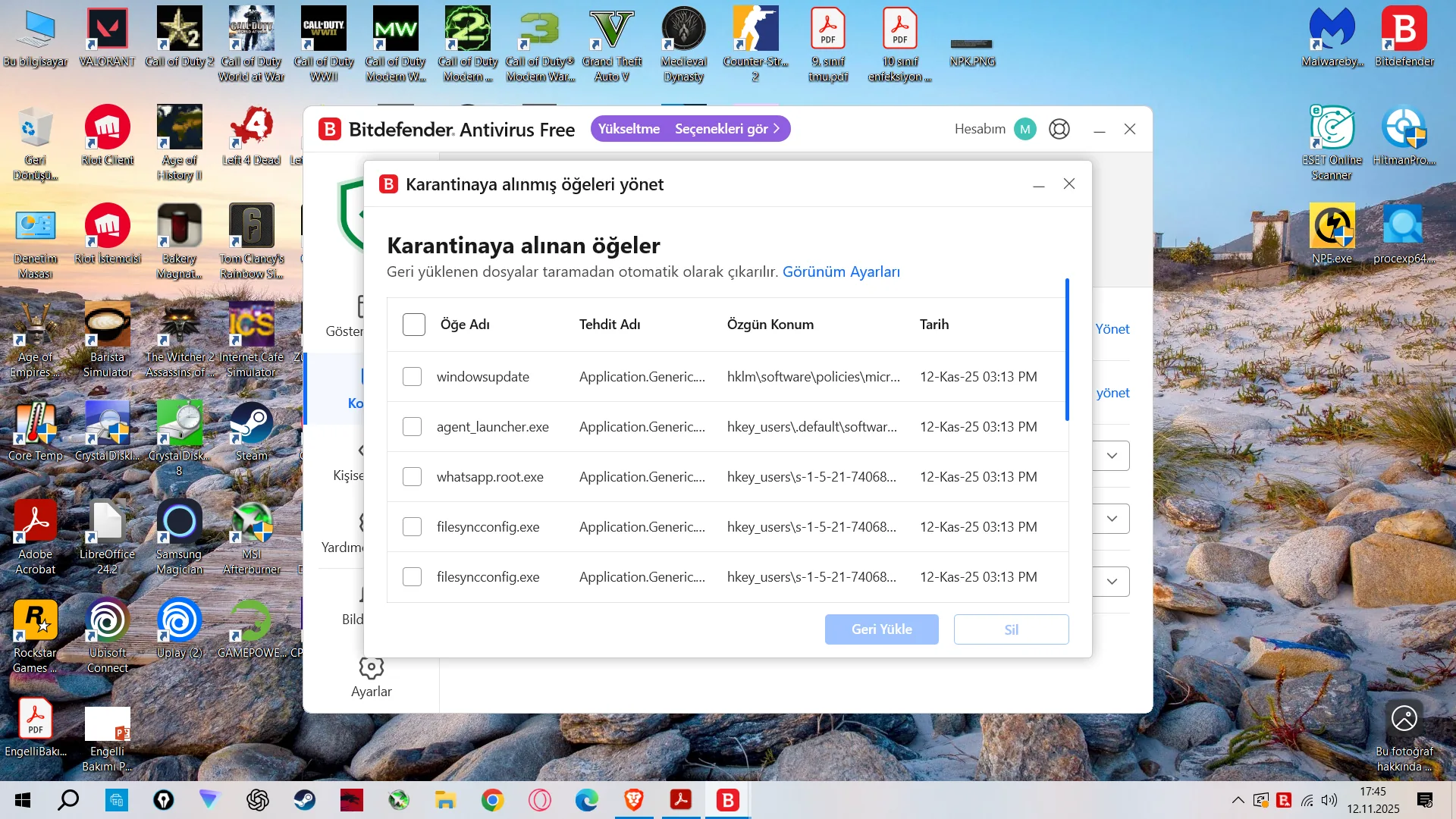Expand the third dropdown in Bitdefender main window
The width and height of the screenshot is (1456, 819).
coord(1112,582)
